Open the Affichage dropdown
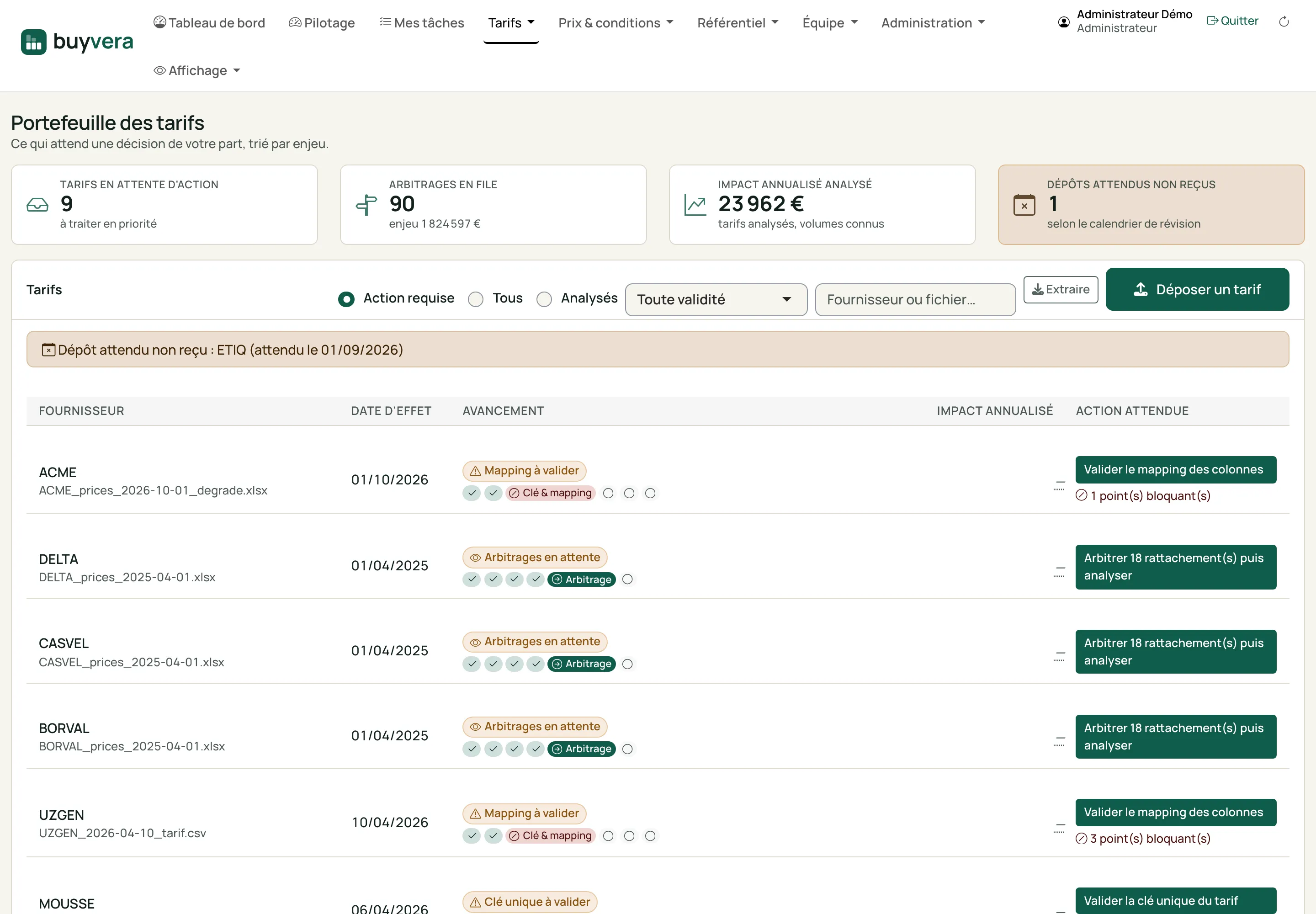The height and width of the screenshot is (914, 1316). [x=197, y=70]
